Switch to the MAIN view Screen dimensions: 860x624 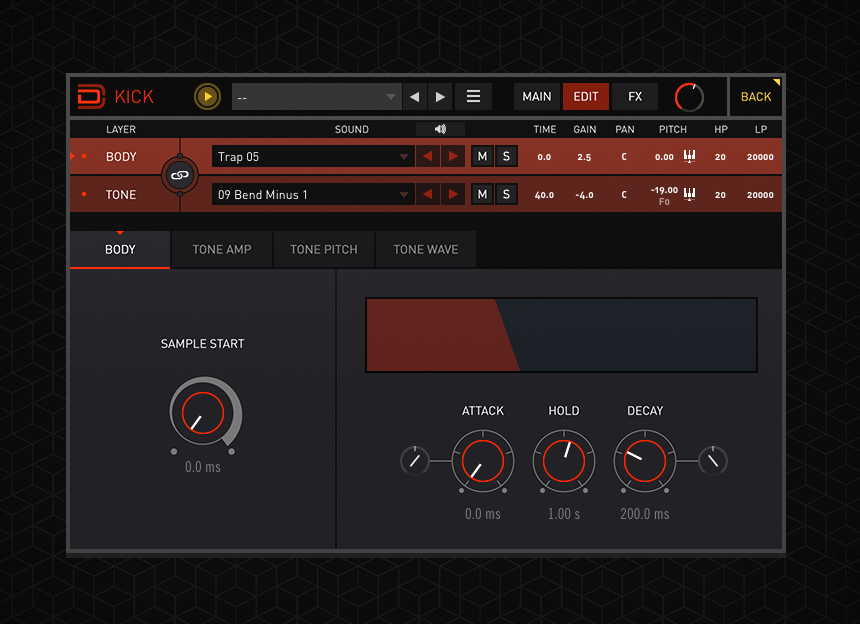point(536,97)
